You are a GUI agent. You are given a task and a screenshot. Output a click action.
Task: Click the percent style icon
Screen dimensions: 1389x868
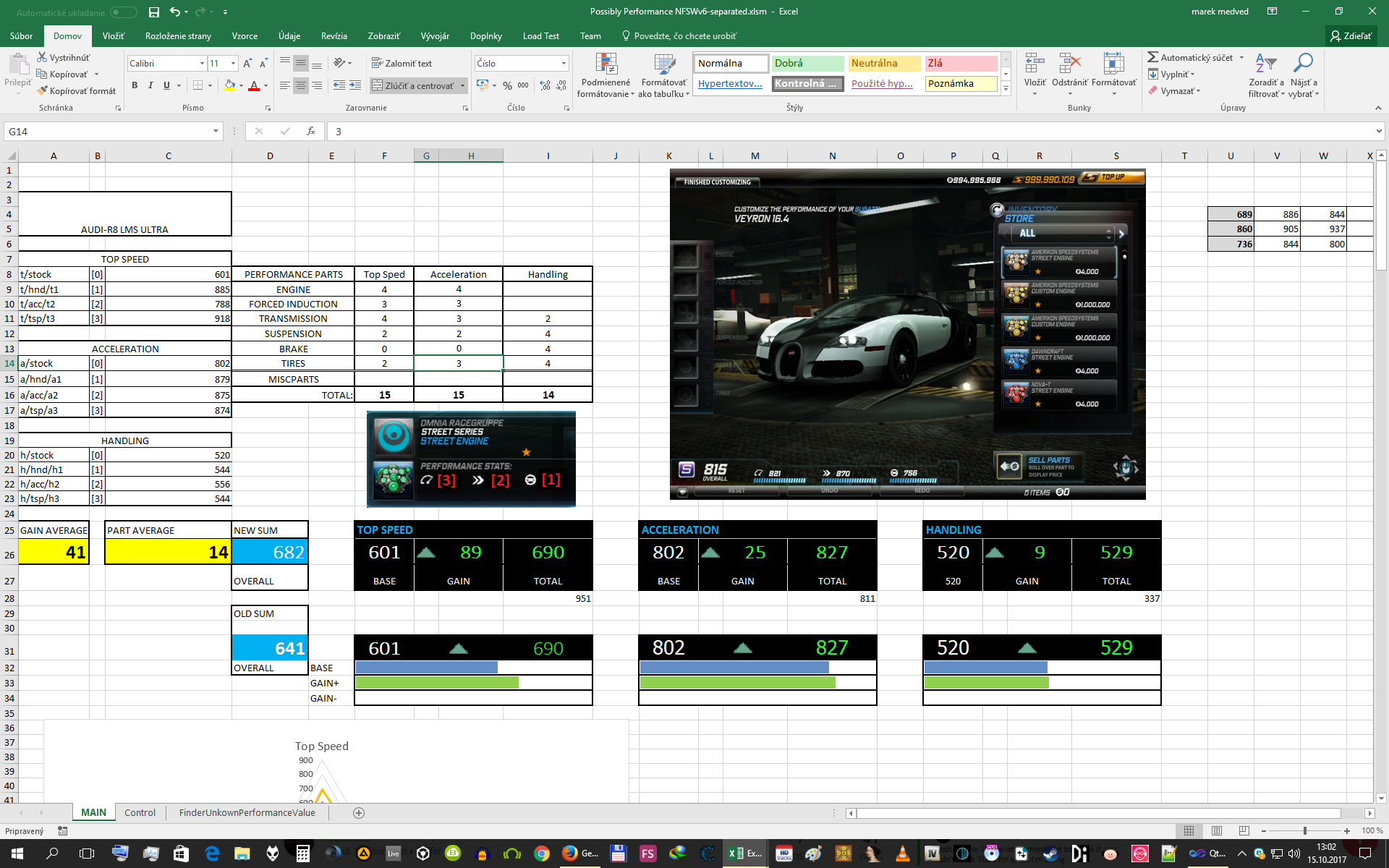click(507, 85)
